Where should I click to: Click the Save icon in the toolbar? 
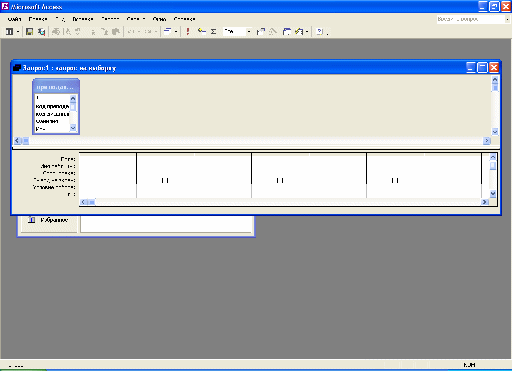click(x=29, y=32)
